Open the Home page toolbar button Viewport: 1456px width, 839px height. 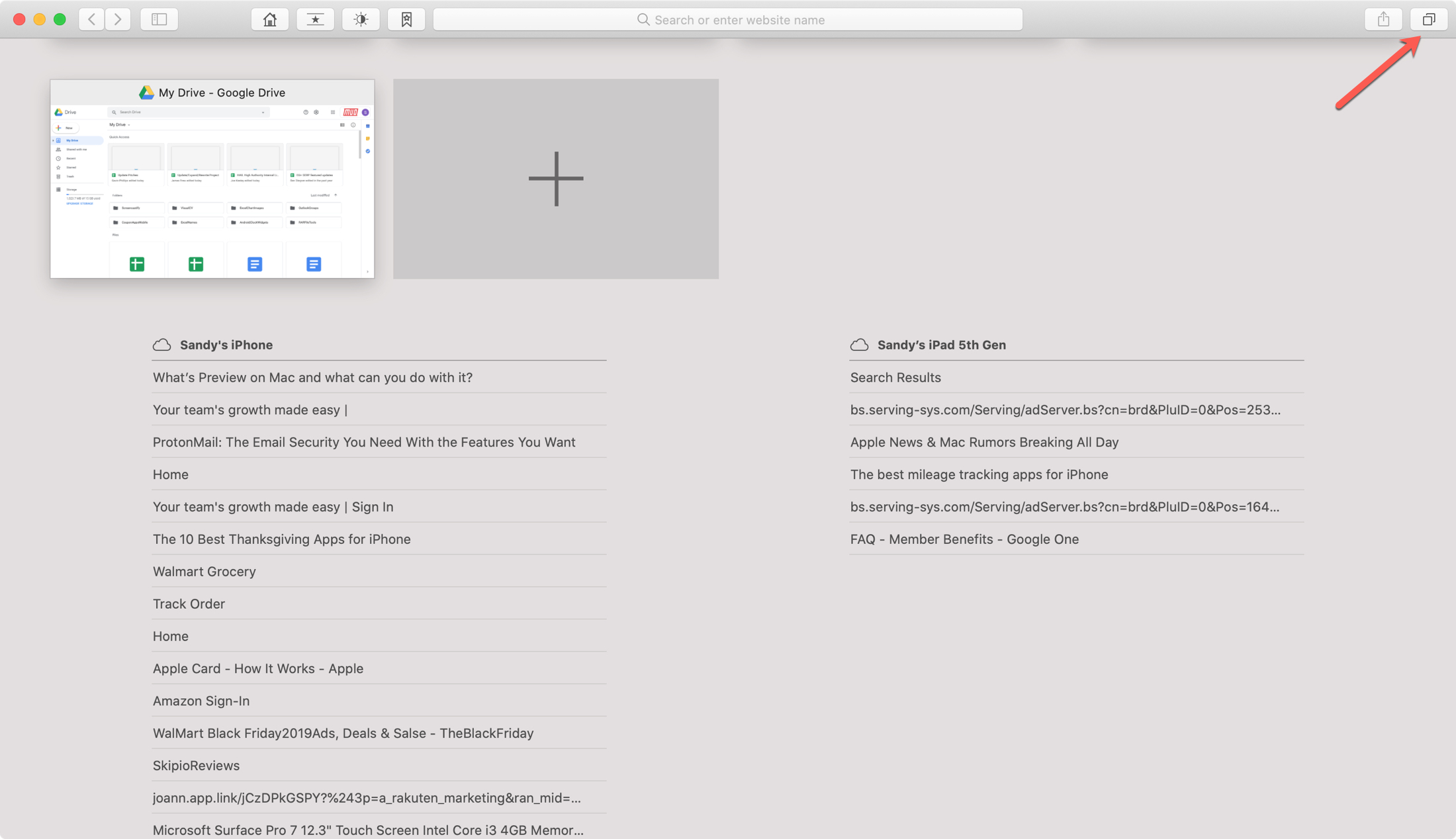click(x=270, y=19)
